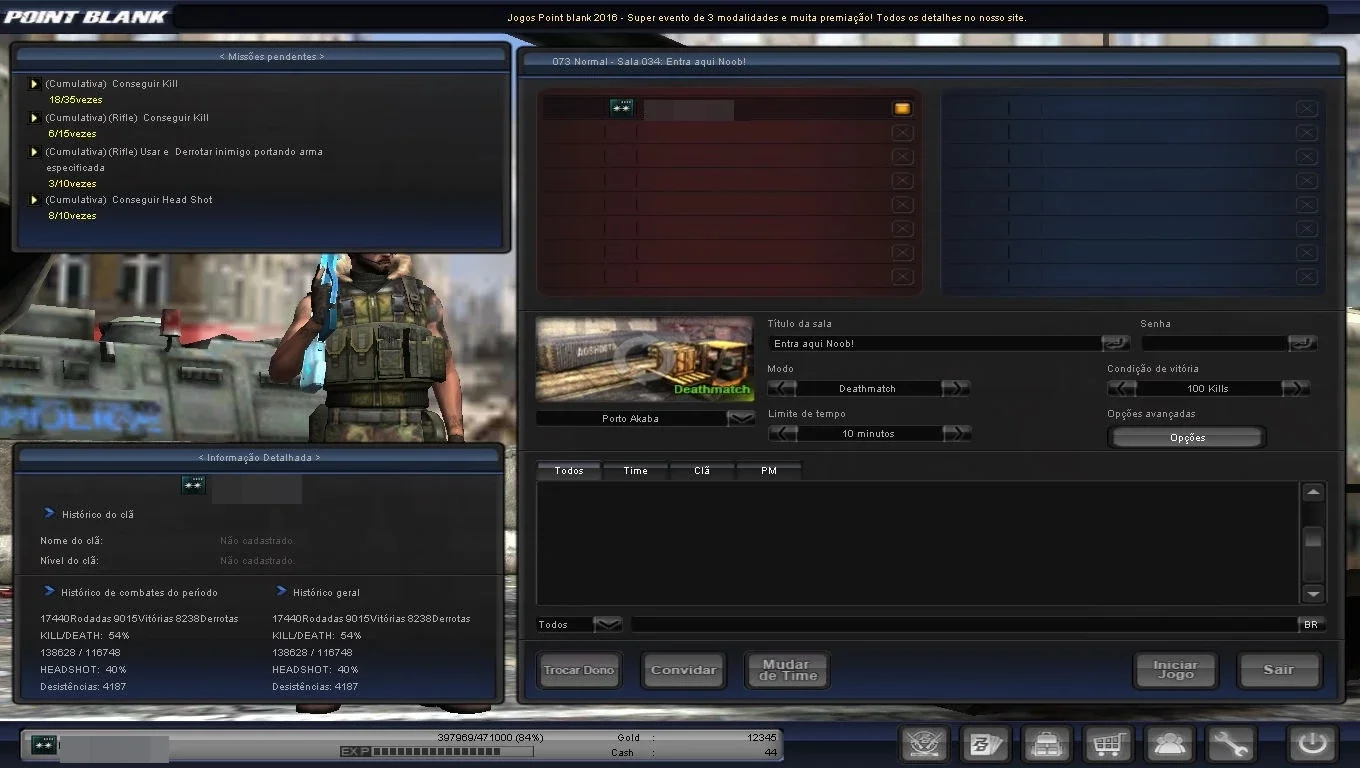Open the Porto Akaba map dropdown
The height and width of the screenshot is (768, 1360).
pyautogui.click(x=741, y=418)
